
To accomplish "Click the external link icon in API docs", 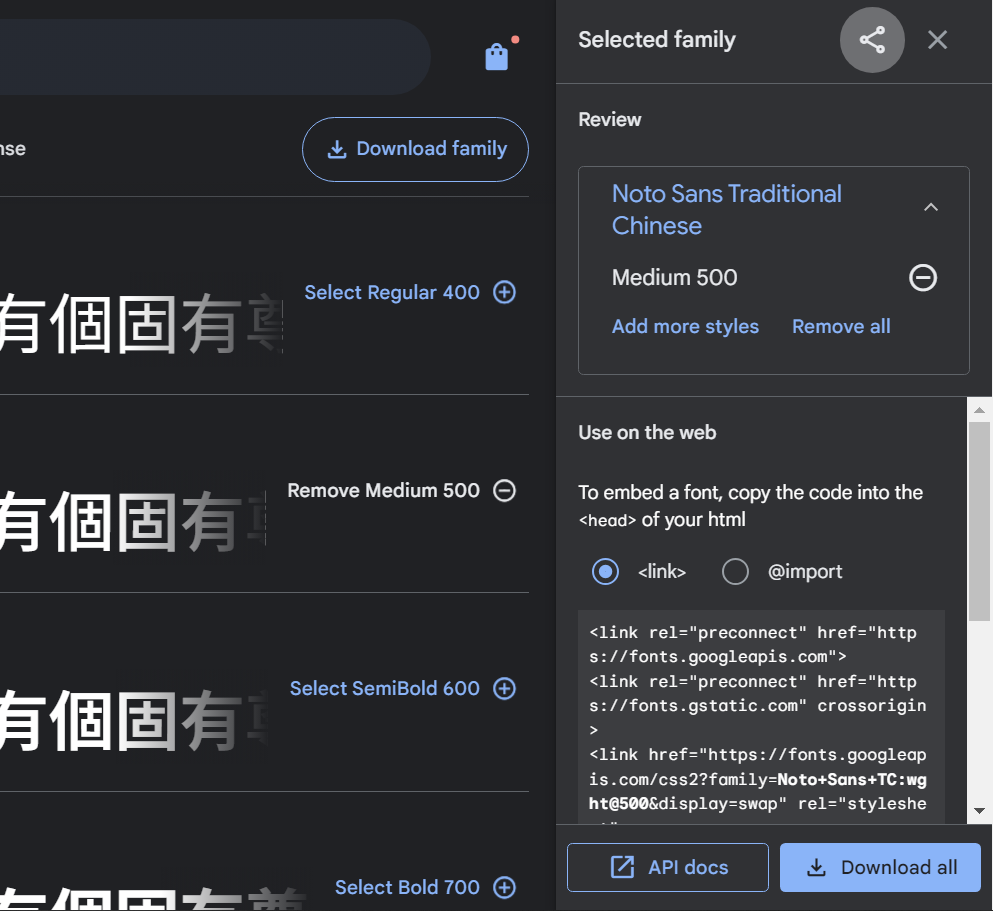I will tap(622, 867).
